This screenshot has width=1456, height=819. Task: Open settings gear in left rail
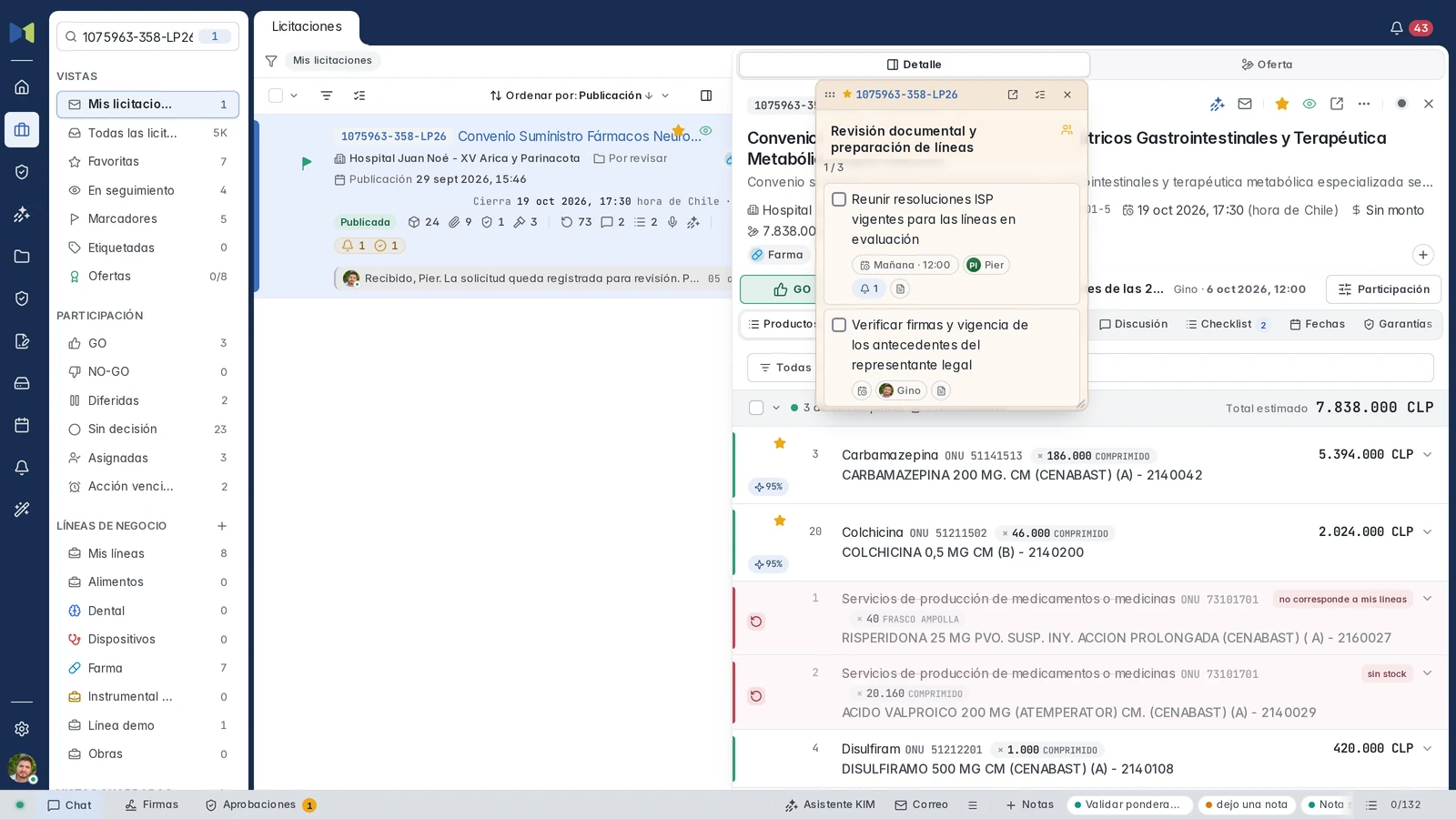pyautogui.click(x=22, y=729)
